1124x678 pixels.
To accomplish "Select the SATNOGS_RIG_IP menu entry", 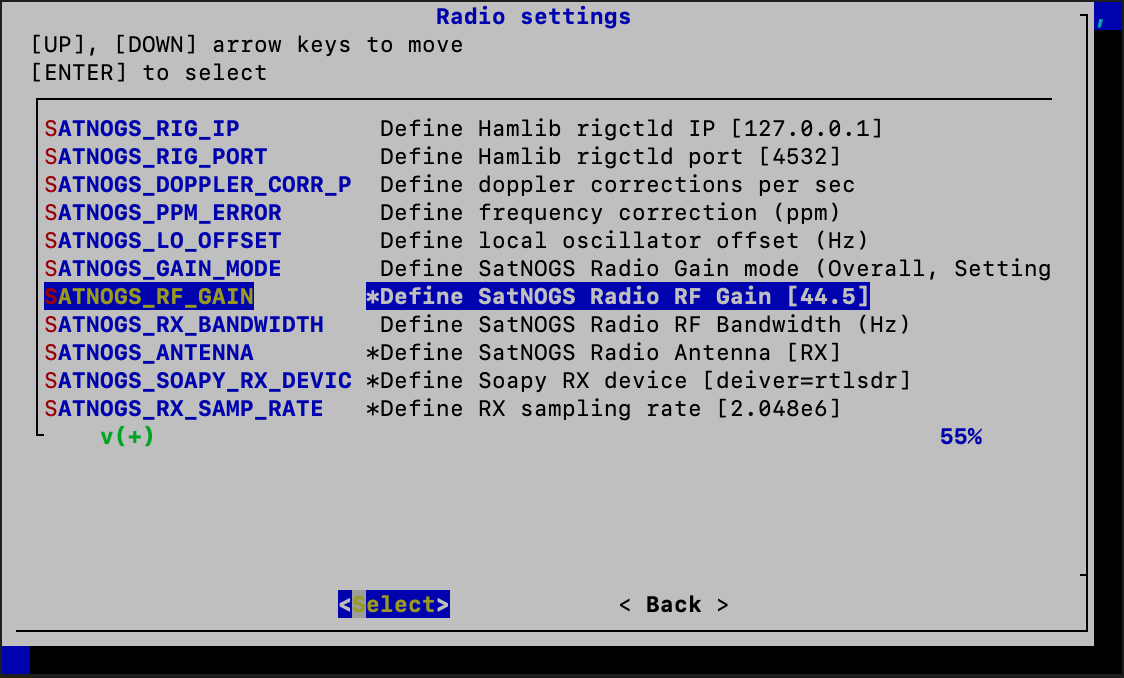I will 141,128.
